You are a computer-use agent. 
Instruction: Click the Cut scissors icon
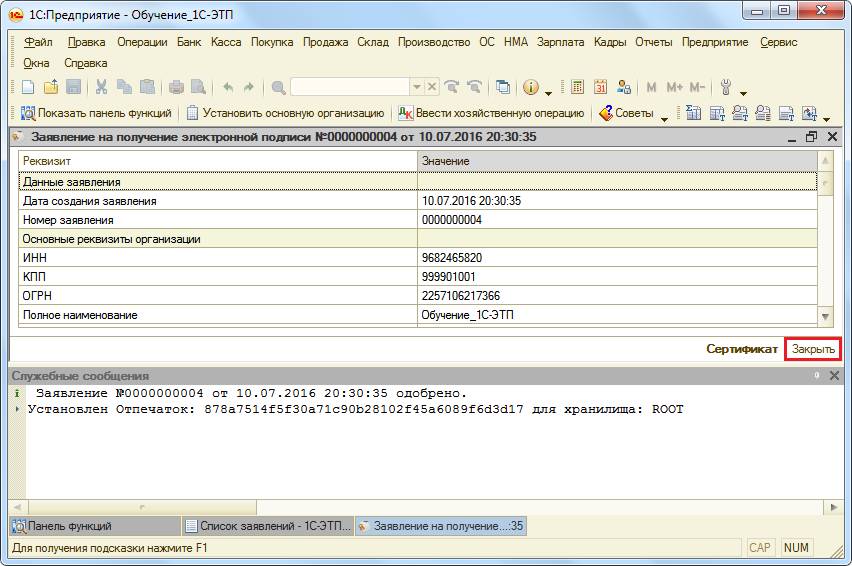102,87
